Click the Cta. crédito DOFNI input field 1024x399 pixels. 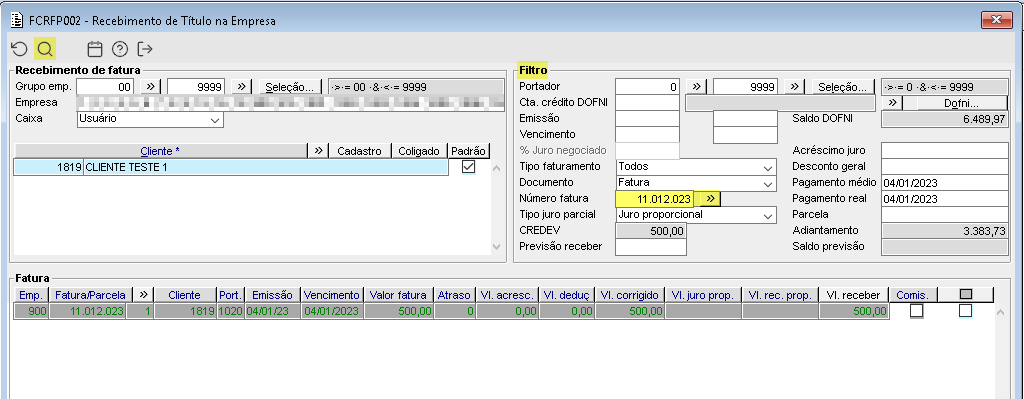click(x=647, y=103)
